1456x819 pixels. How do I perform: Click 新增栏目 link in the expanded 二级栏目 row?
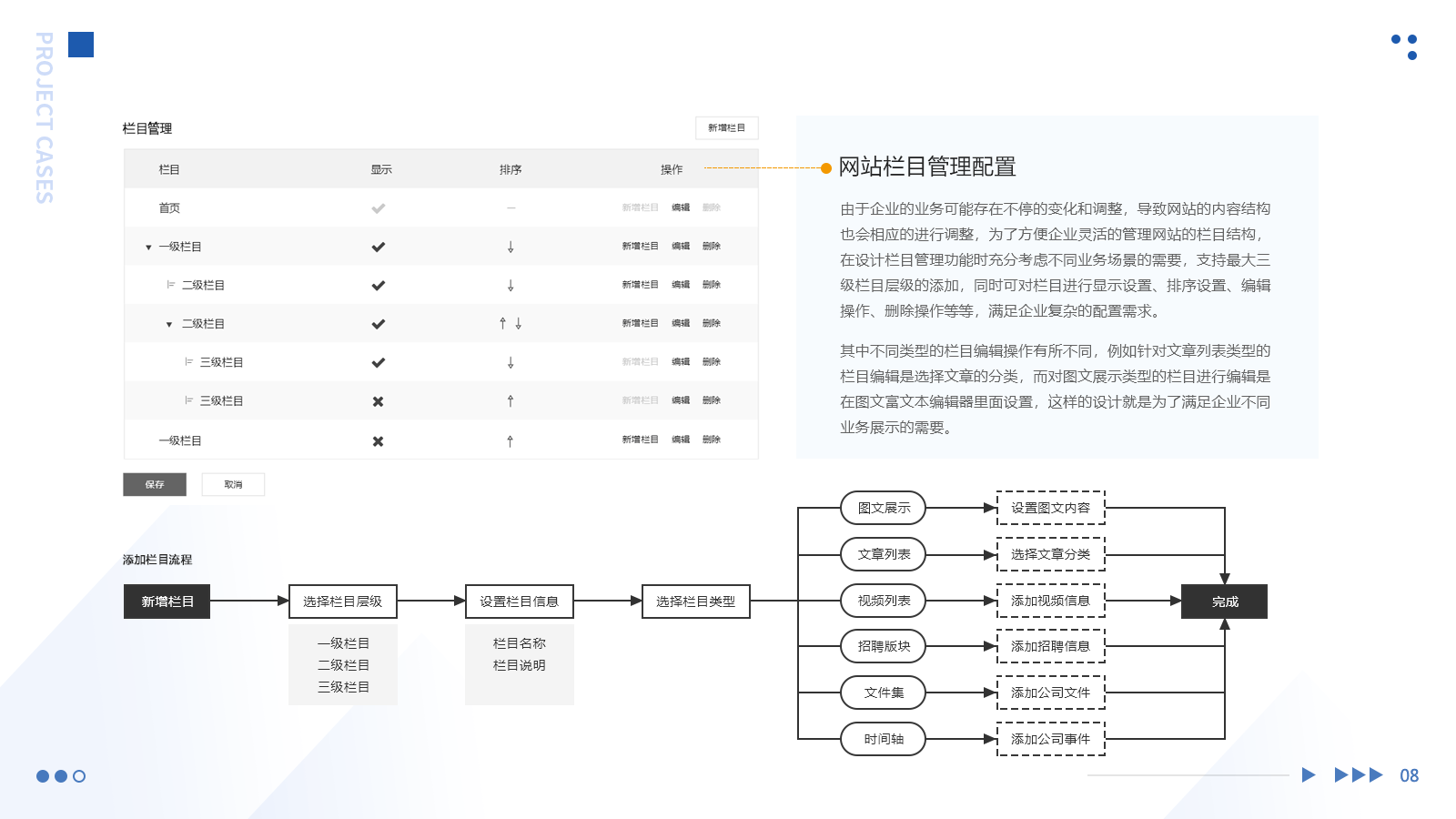tap(640, 323)
